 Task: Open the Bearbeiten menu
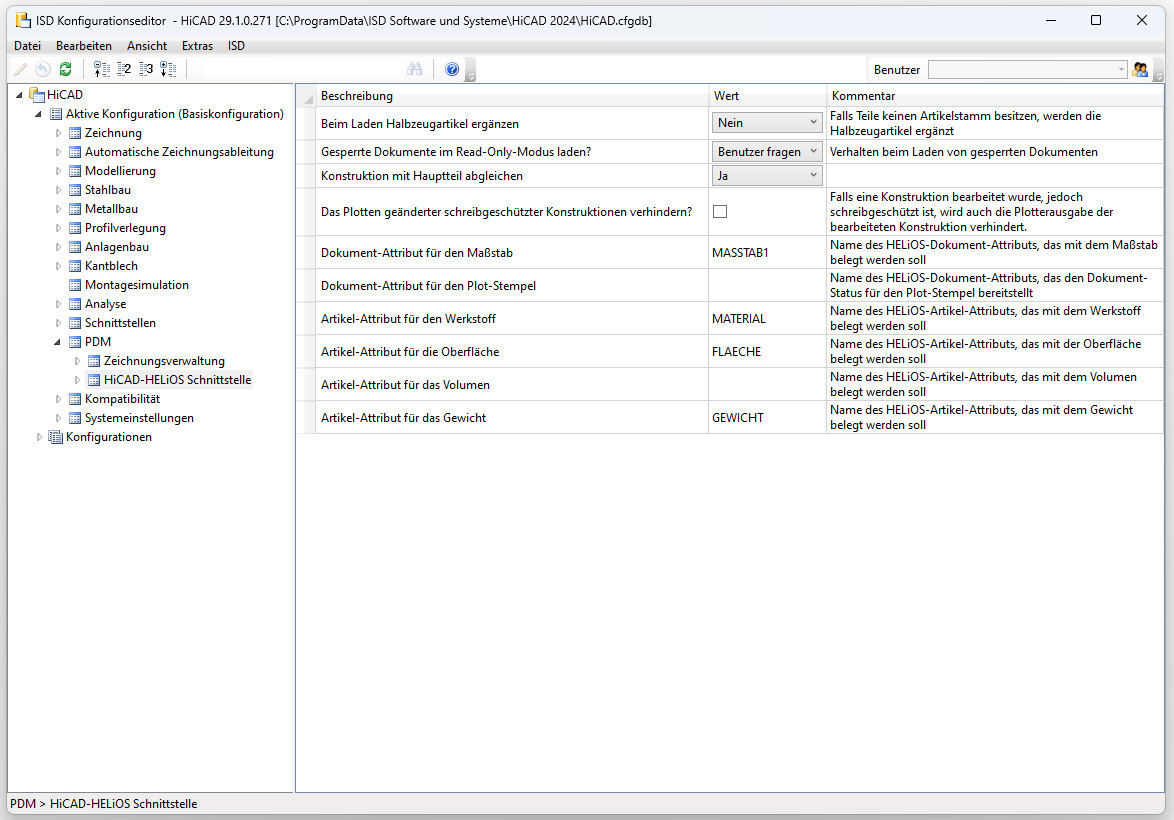(x=84, y=46)
